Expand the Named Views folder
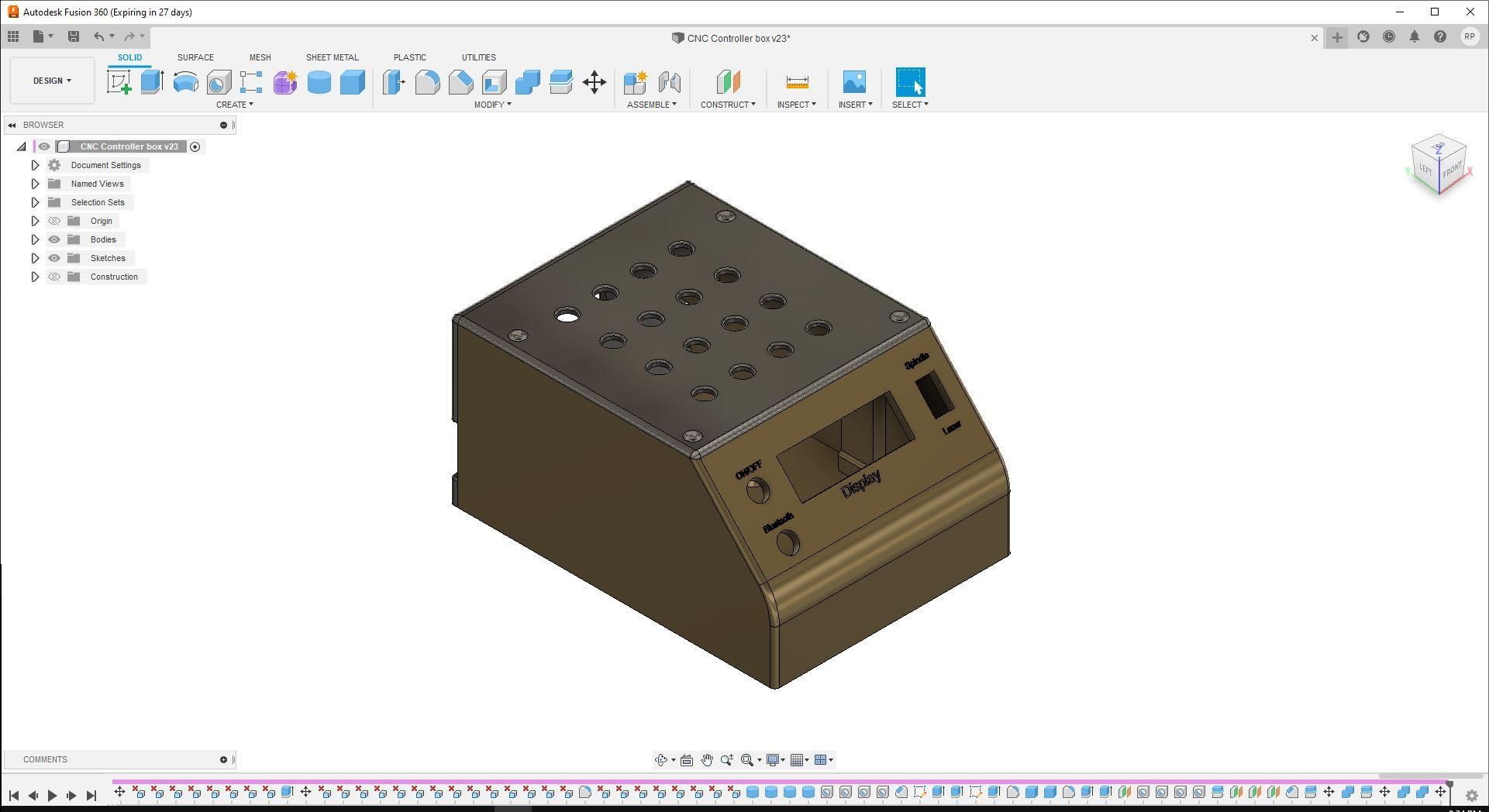 pos(35,184)
